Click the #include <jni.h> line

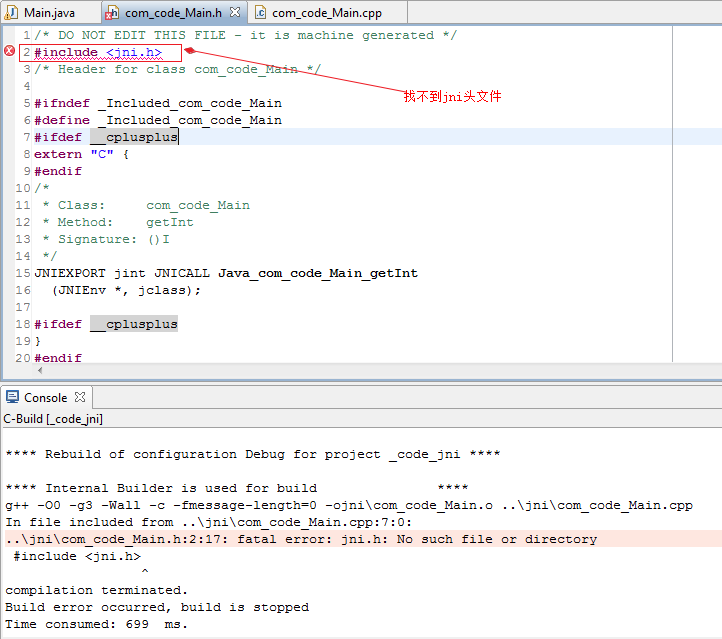point(98,52)
